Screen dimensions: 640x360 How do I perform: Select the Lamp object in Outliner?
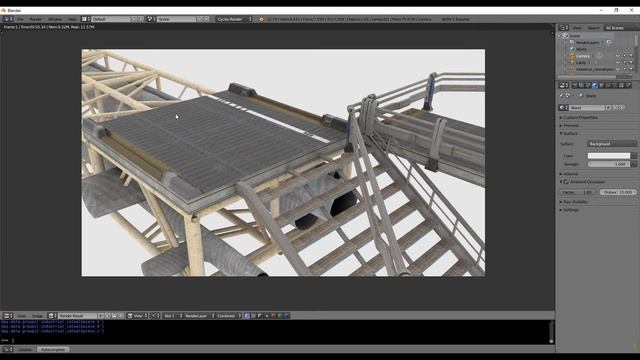(581, 62)
